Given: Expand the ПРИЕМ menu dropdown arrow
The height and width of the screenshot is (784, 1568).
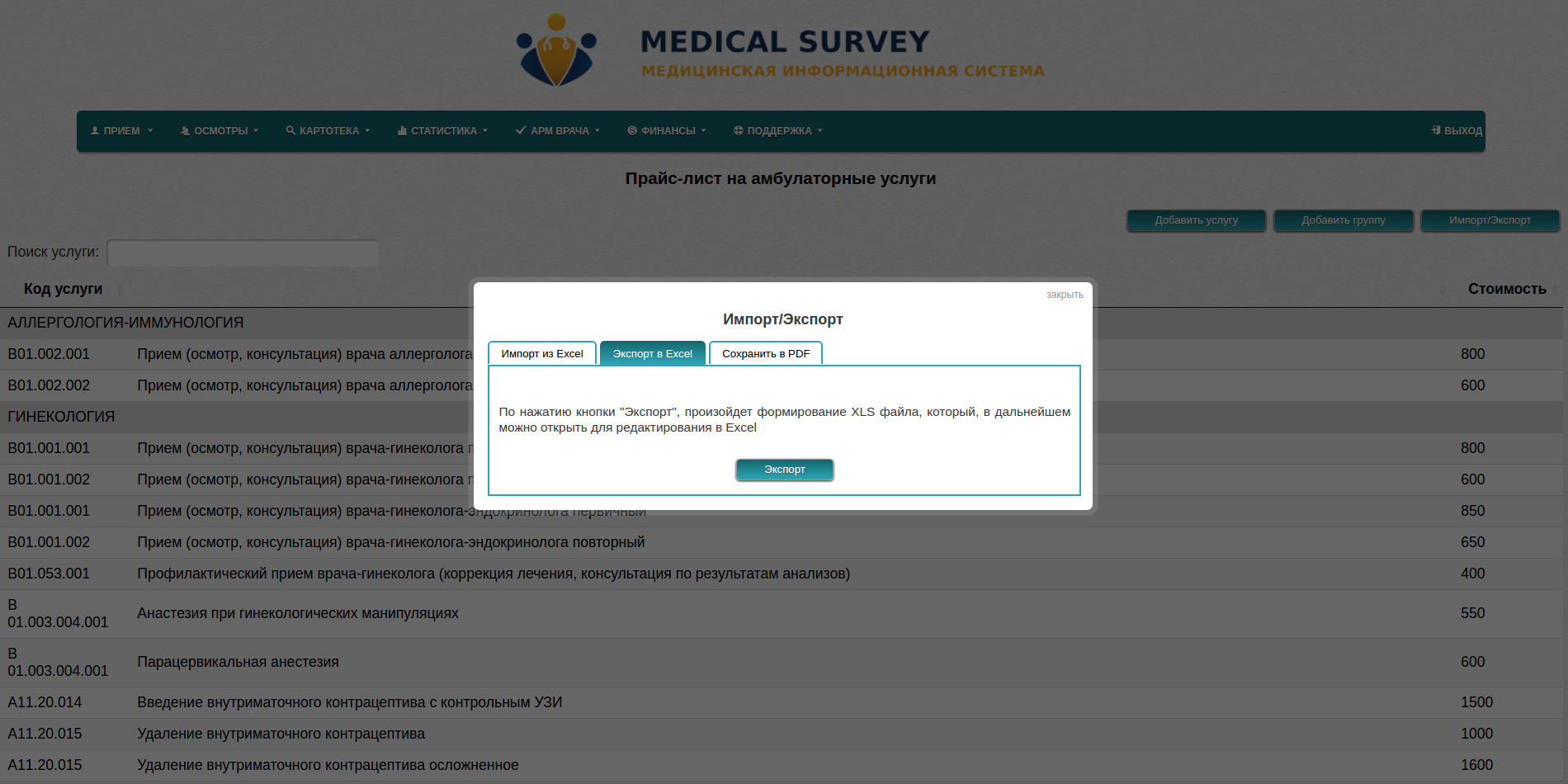Looking at the screenshot, I should [x=150, y=130].
